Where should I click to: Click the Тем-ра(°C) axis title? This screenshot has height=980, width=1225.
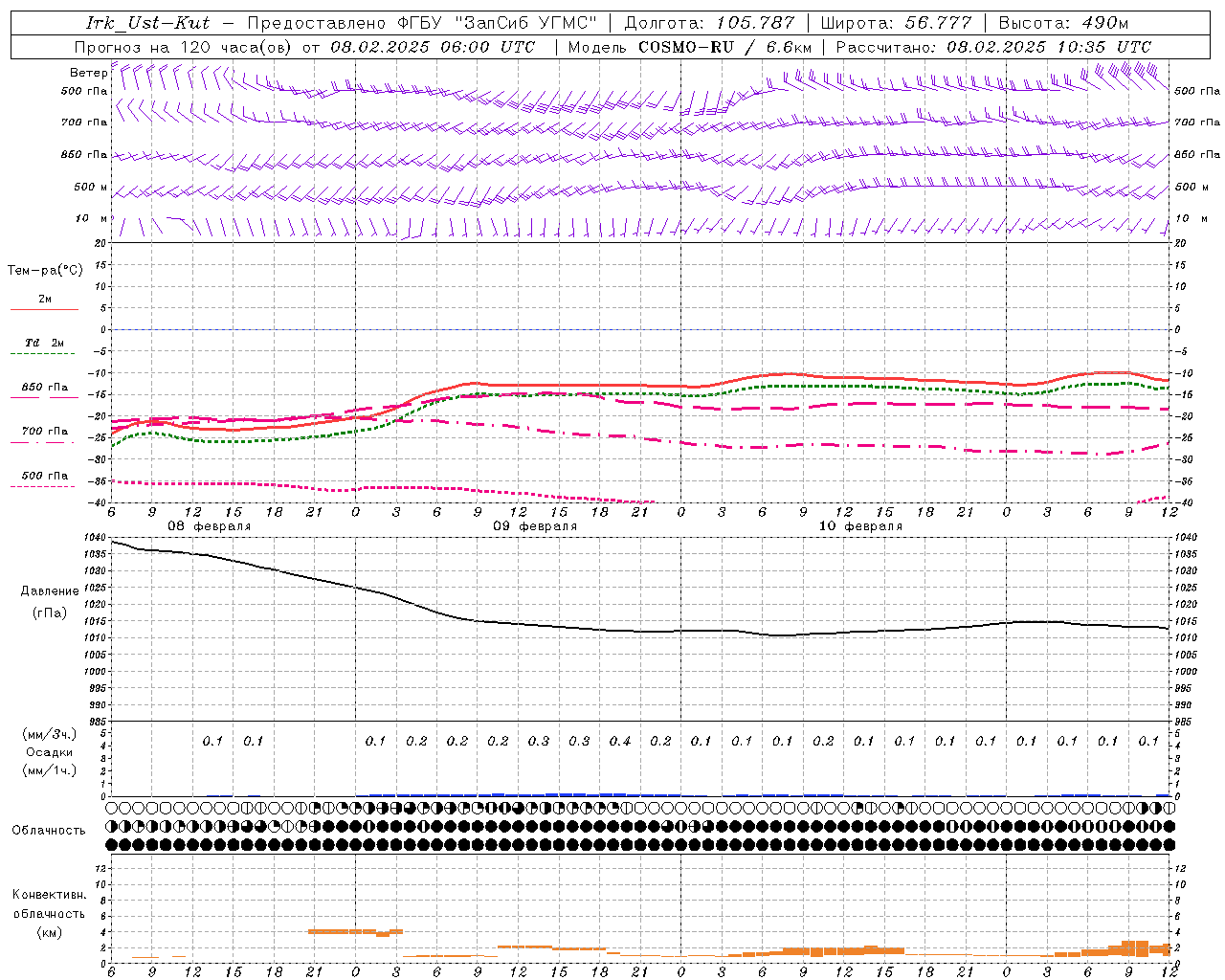pyautogui.click(x=45, y=271)
